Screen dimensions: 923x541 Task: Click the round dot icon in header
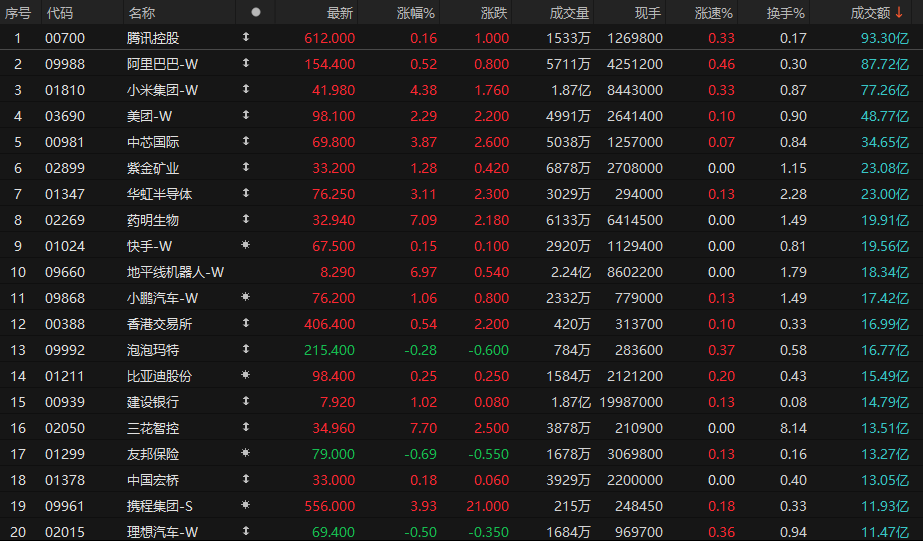(255, 12)
